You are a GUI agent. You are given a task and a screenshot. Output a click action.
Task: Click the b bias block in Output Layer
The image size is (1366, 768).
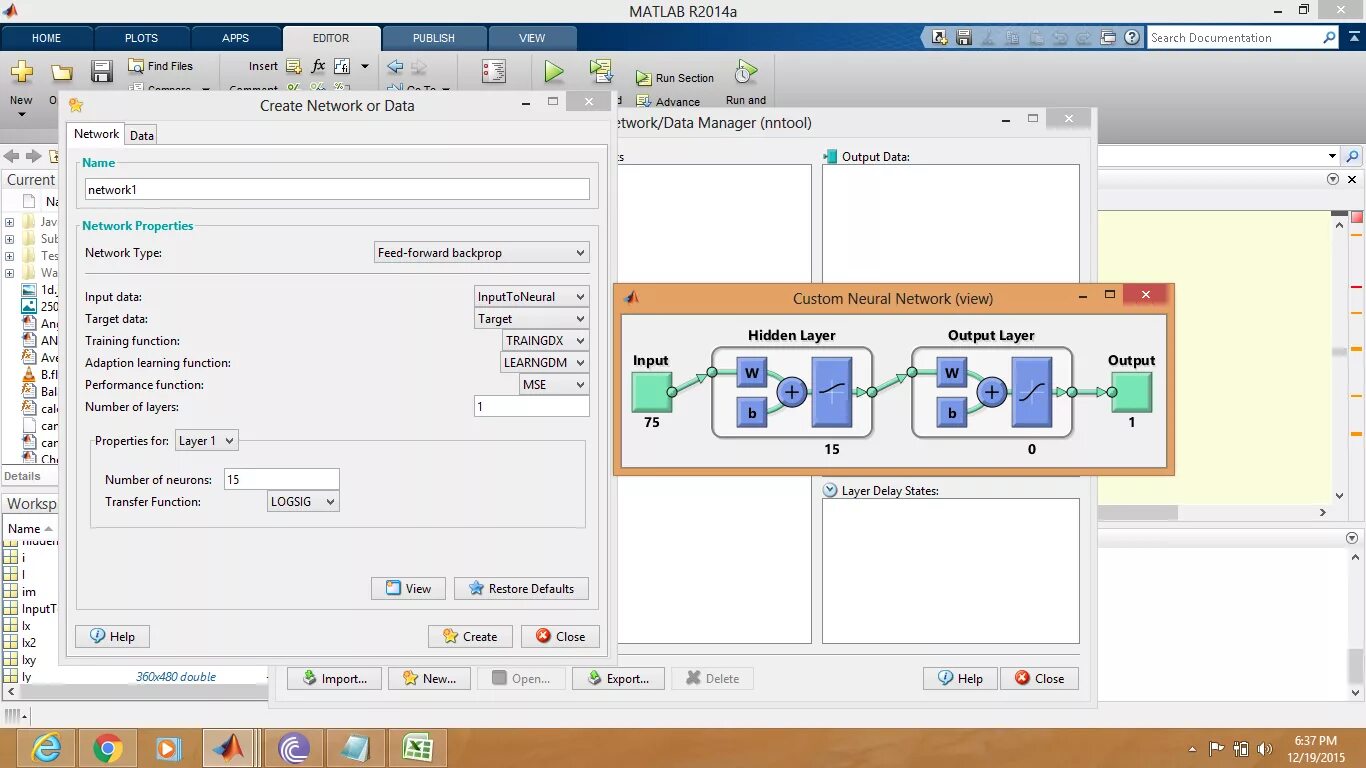pos(952,412)
